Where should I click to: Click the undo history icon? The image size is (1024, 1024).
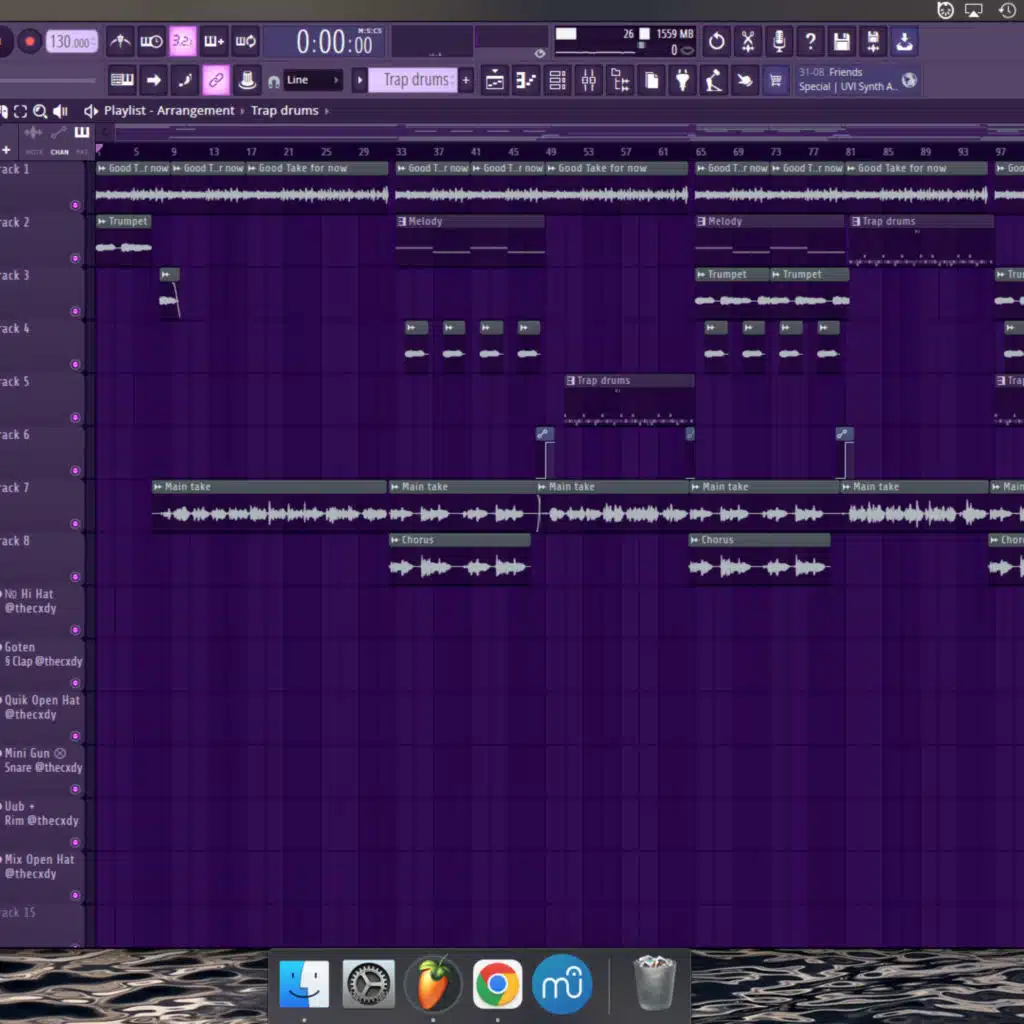point(717,42)
